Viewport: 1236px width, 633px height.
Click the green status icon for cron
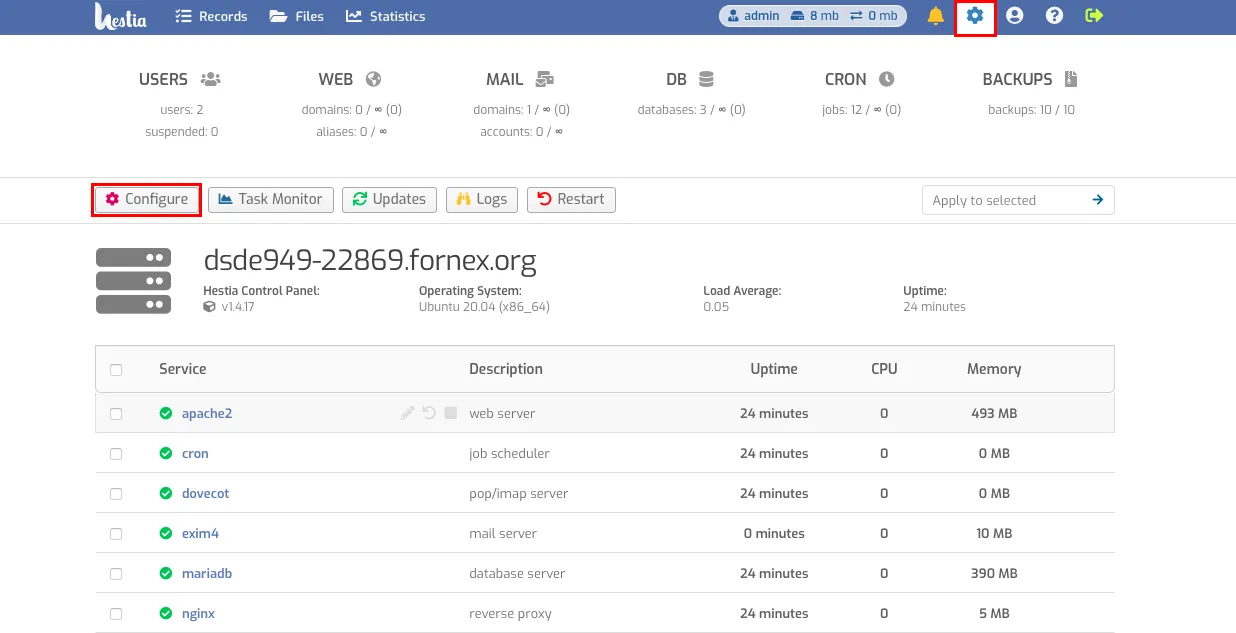(166, 453)
